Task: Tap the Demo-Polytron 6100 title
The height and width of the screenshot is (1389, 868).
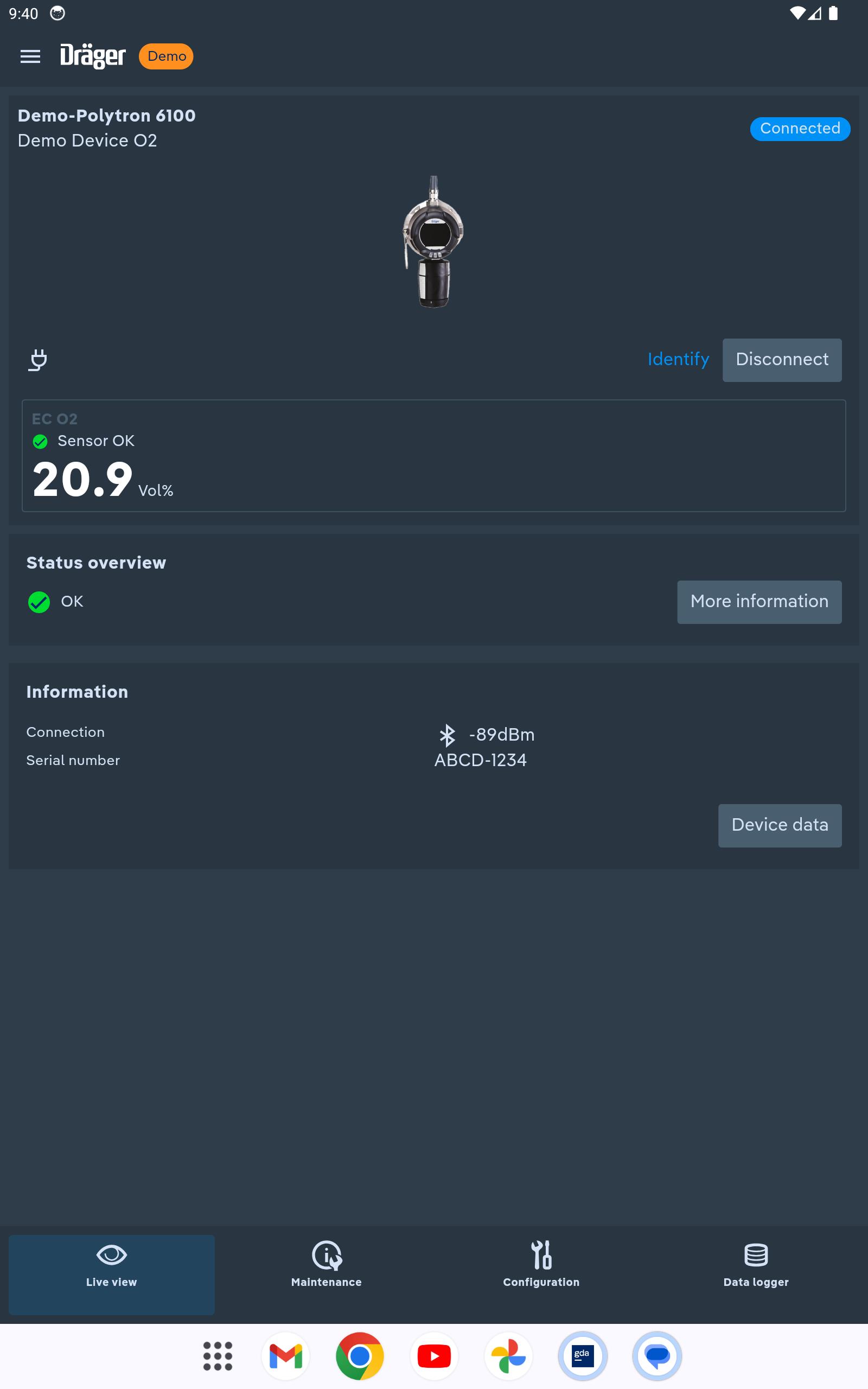Action: (x=107, y=116)
